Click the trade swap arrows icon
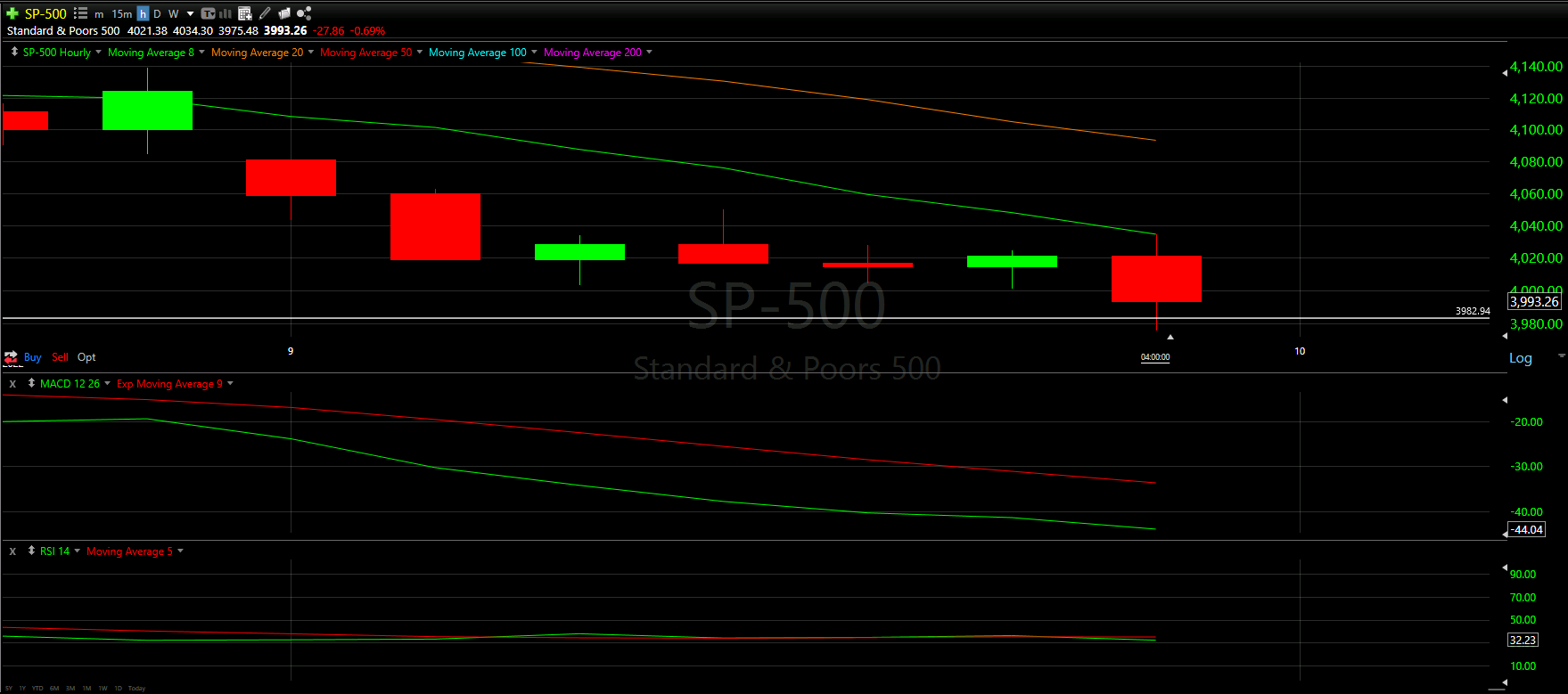Viewport: 1568px width, 694px height. point(11,357)
